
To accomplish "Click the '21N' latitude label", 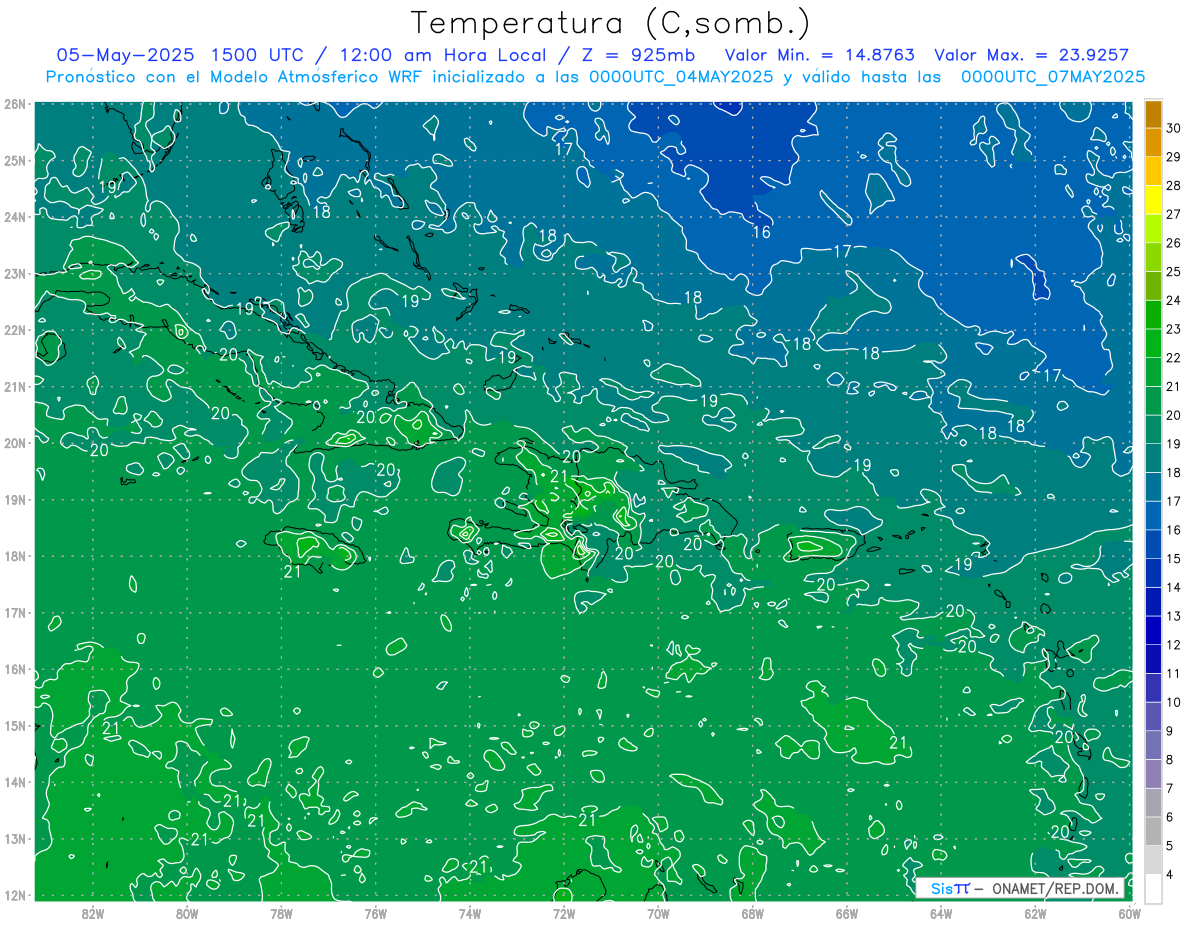I will (x=15, y=386).
